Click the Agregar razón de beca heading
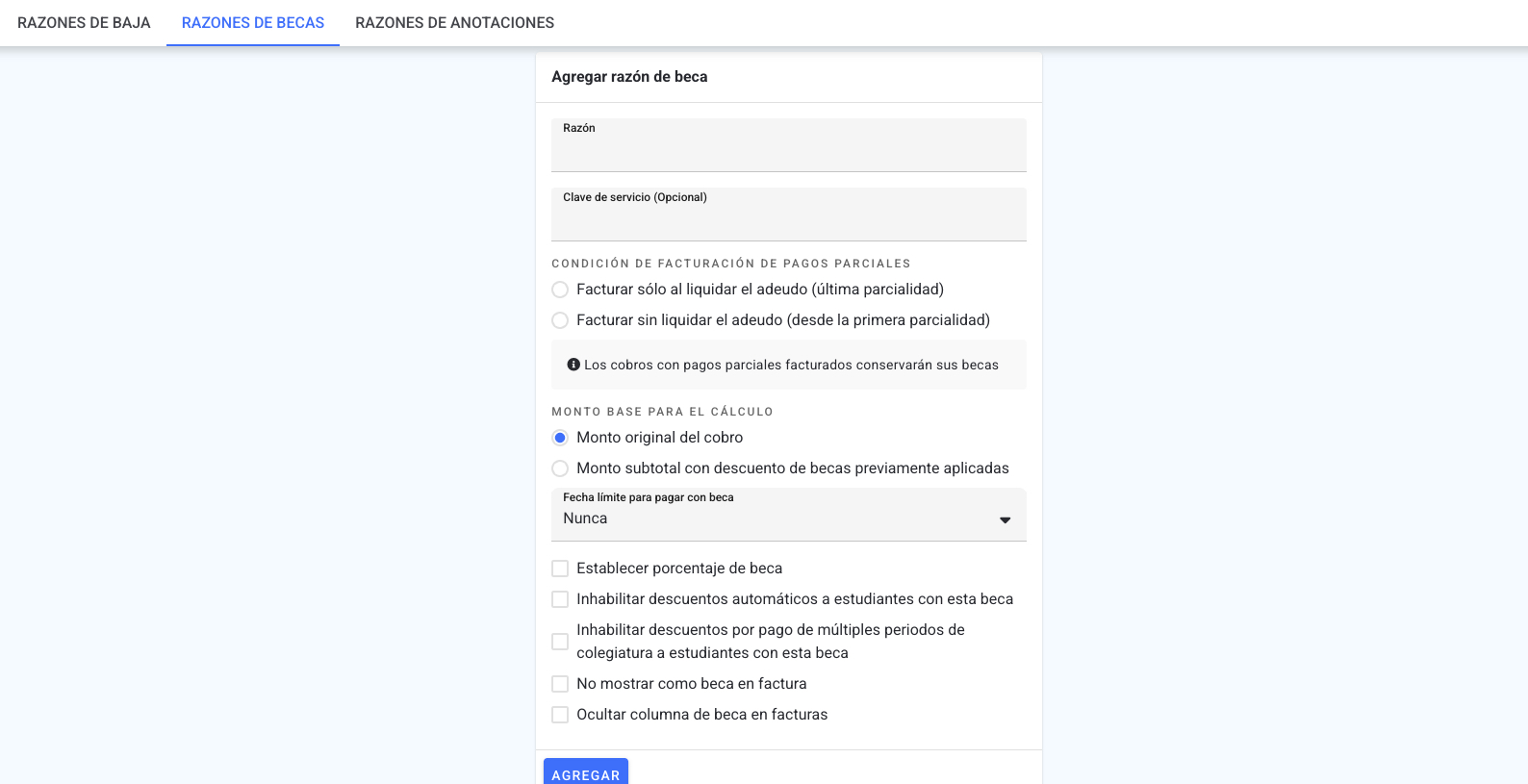 (x=629, y=77)
